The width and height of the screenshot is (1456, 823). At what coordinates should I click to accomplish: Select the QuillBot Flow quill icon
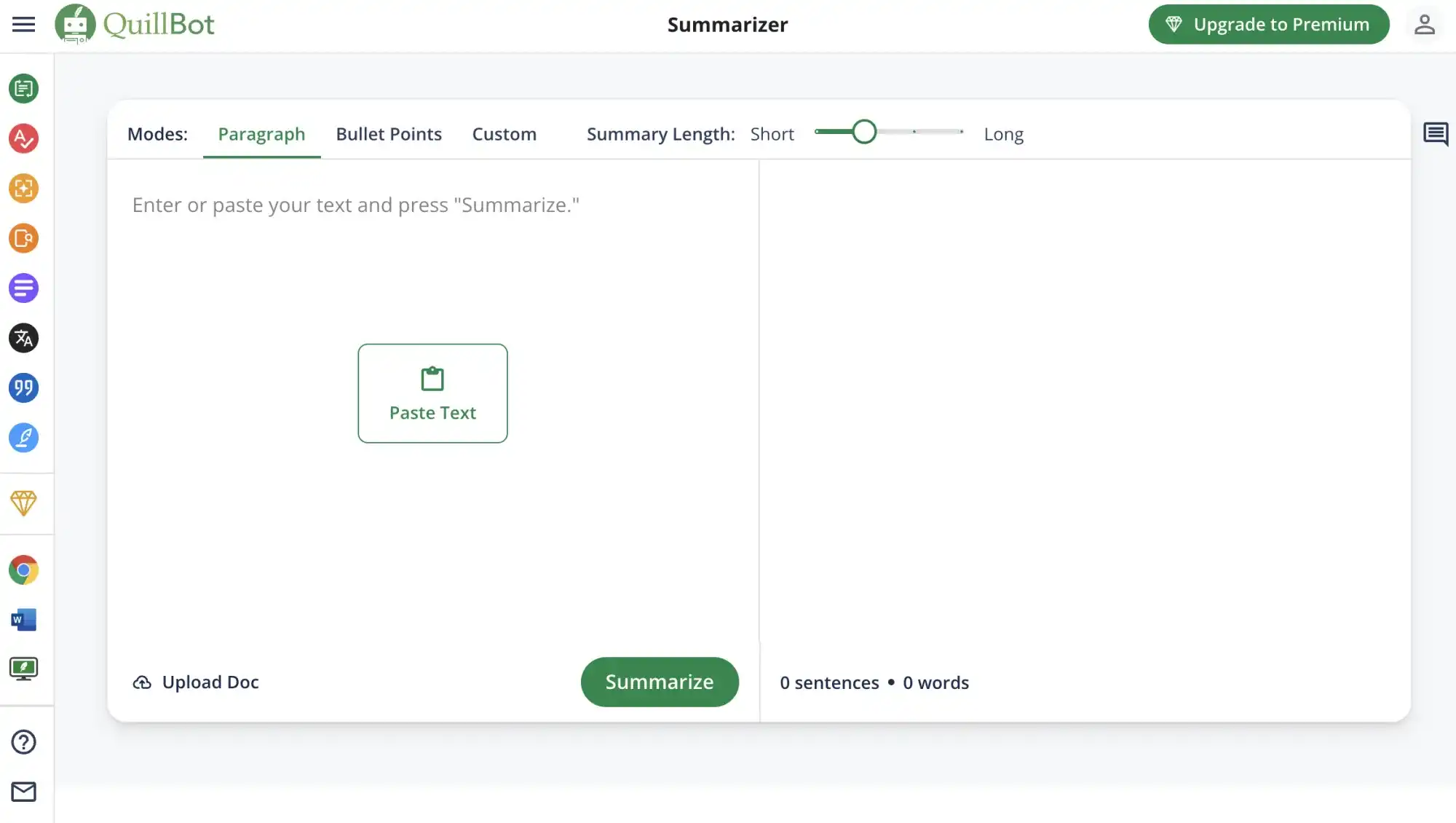(24, 438)
